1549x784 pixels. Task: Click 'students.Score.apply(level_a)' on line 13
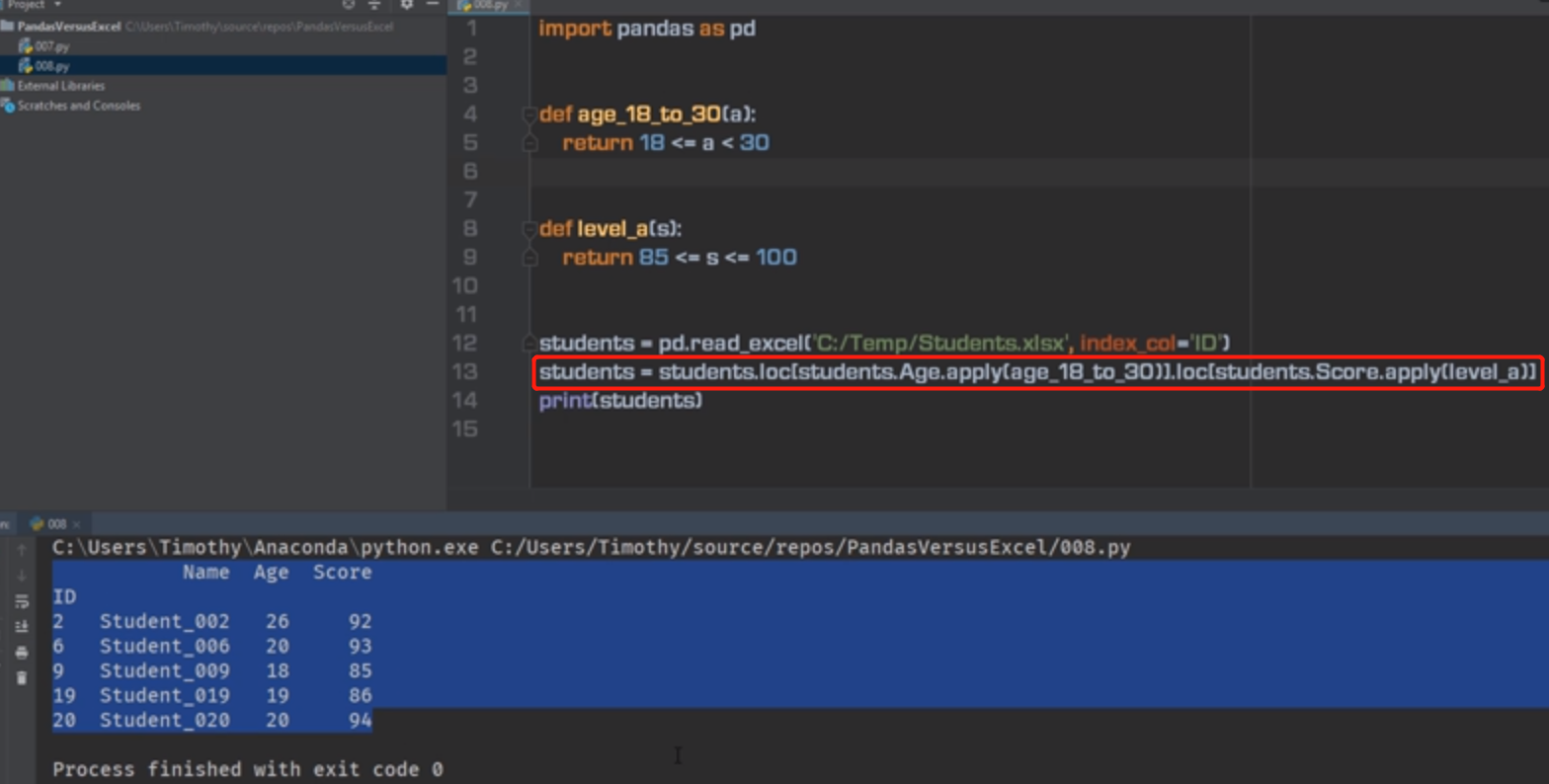[x=1371, y=372]
